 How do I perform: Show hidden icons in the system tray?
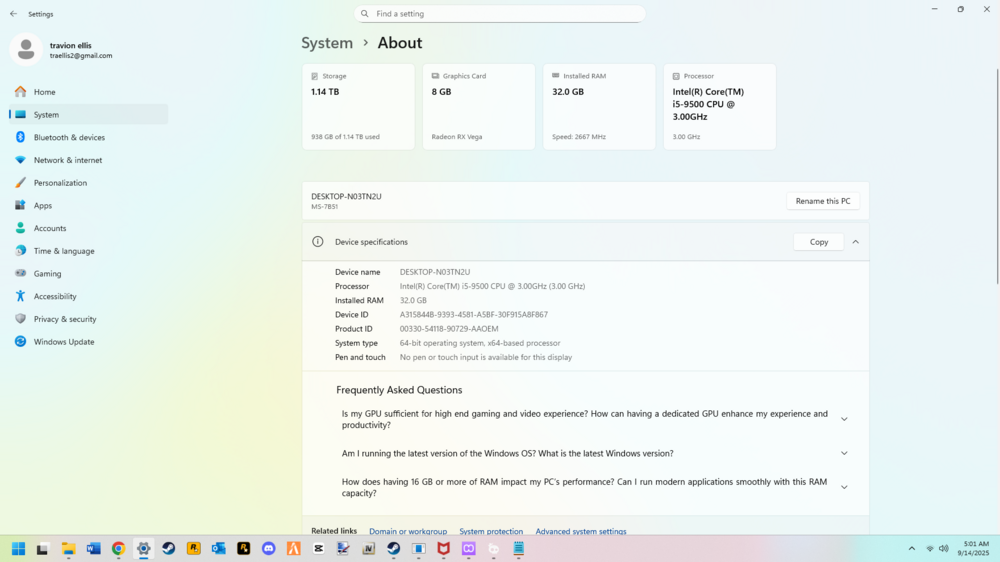coord(911,549)
